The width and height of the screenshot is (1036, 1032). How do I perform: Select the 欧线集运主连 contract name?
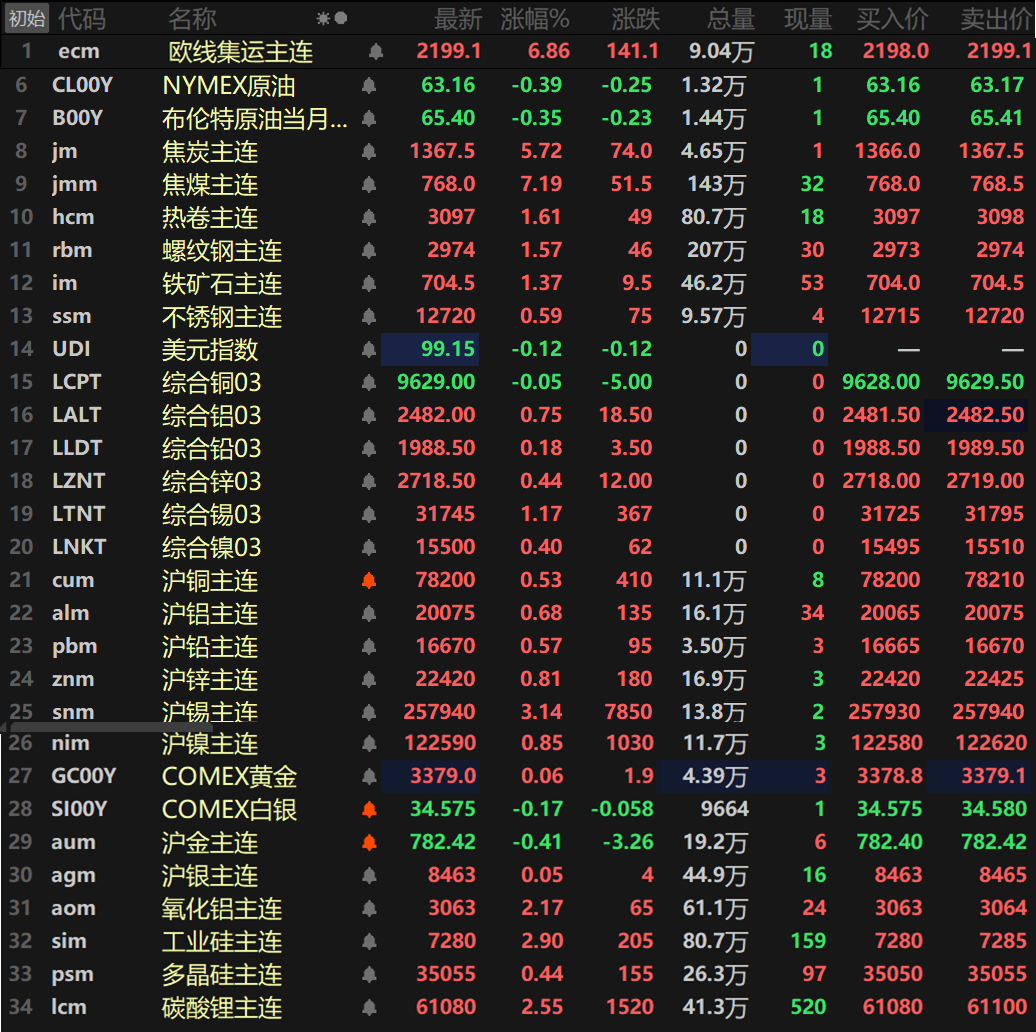(x=240, y=52)
